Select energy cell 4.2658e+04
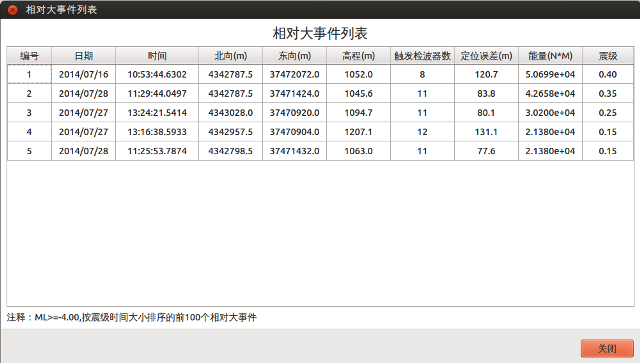Image resolution: width=640 pixels, height=363 pixels. point(550,94)
